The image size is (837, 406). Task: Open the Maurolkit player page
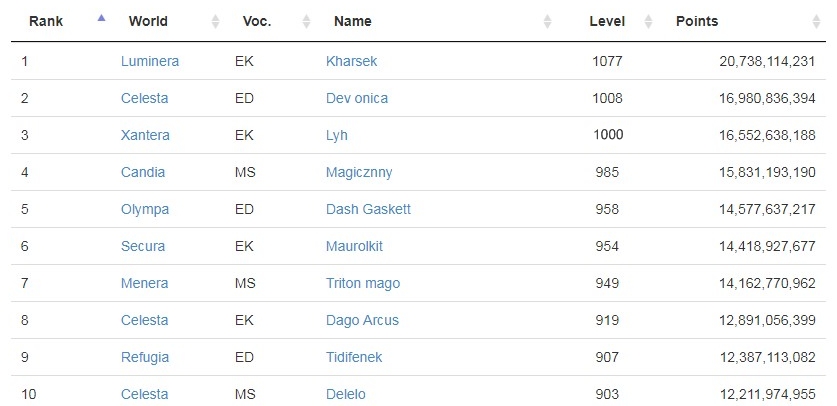[354, 246]
